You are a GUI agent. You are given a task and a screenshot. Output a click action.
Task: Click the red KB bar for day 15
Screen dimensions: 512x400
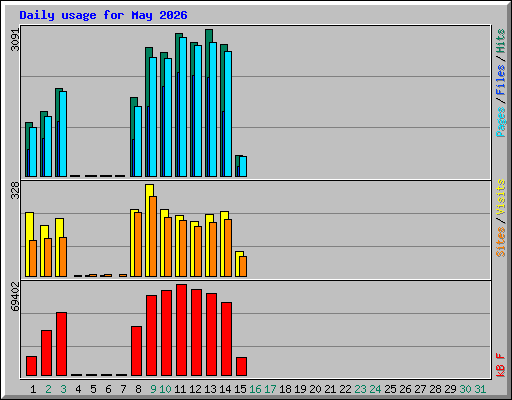tap(242, 367)
